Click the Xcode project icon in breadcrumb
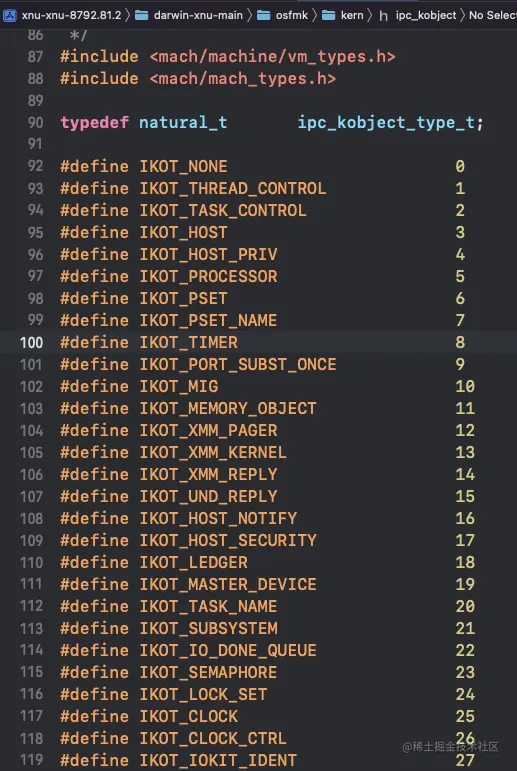517x771 pixels. click(x=10, y=15)
